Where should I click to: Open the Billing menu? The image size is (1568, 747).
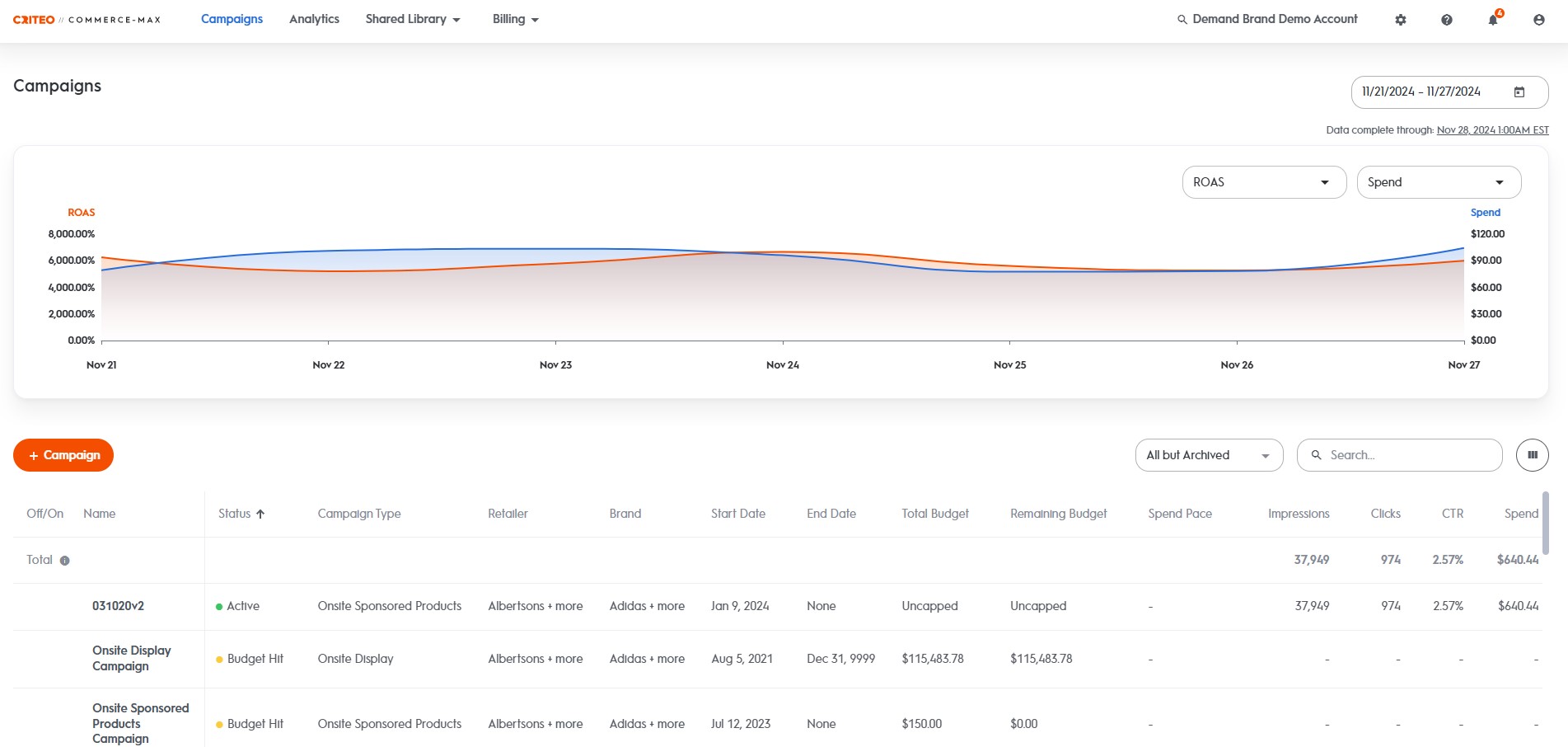(515, 19)
